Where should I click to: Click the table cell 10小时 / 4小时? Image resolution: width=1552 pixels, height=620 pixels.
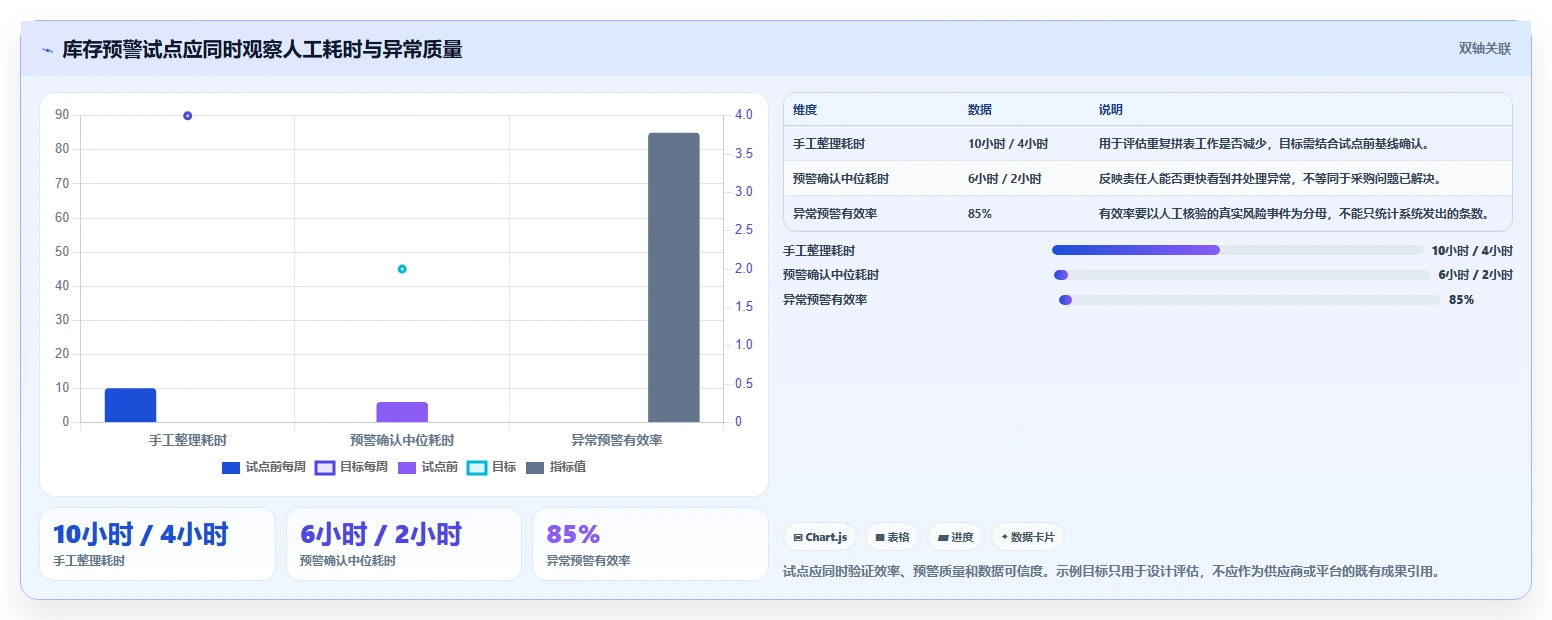coord(1008,144)
